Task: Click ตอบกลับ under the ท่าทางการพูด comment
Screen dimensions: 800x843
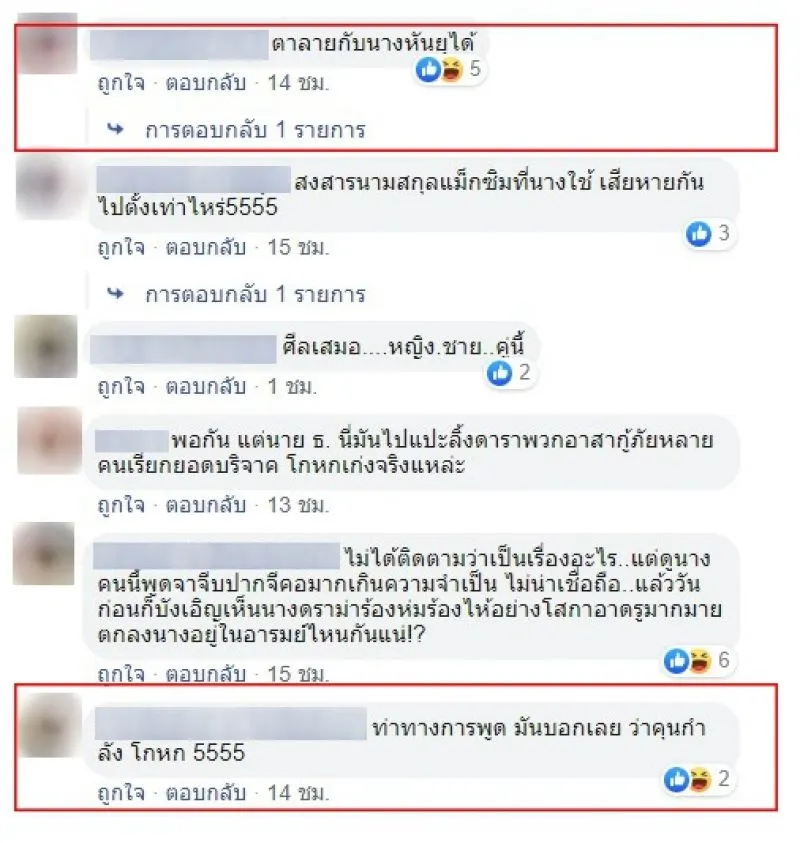Action: 206,794
